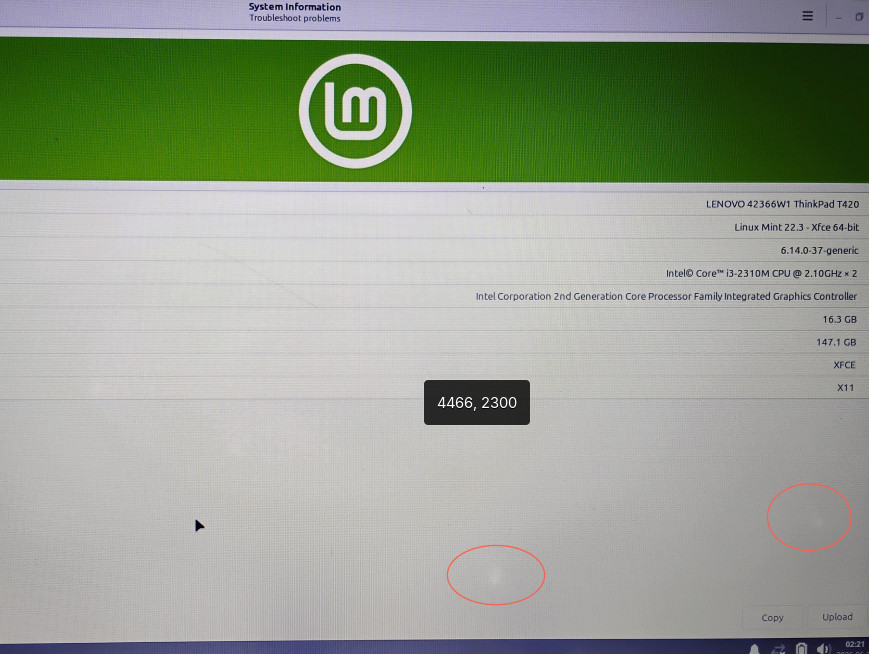
Task: Select the Integrated Graphics Controller line
Action: click(x=666, y=297)
